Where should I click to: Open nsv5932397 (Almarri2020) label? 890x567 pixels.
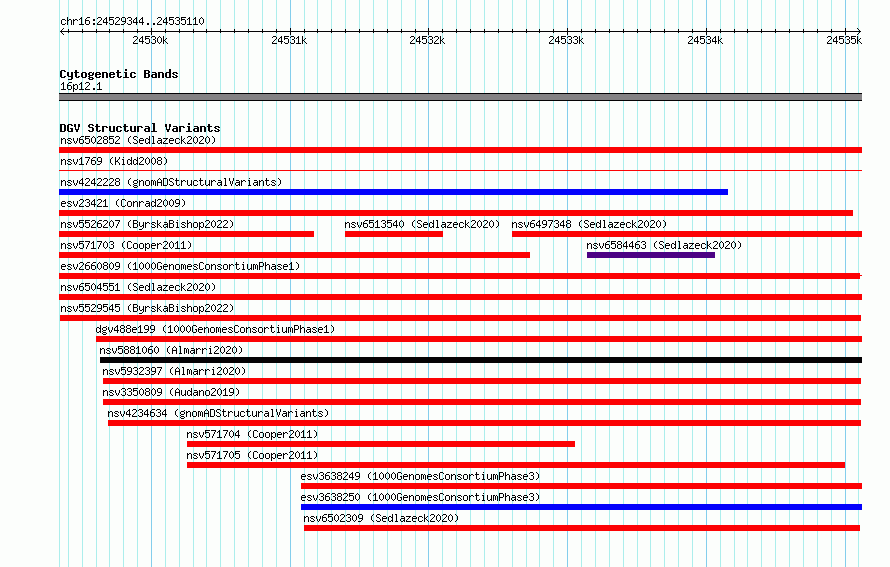click(x=174, y=371)
